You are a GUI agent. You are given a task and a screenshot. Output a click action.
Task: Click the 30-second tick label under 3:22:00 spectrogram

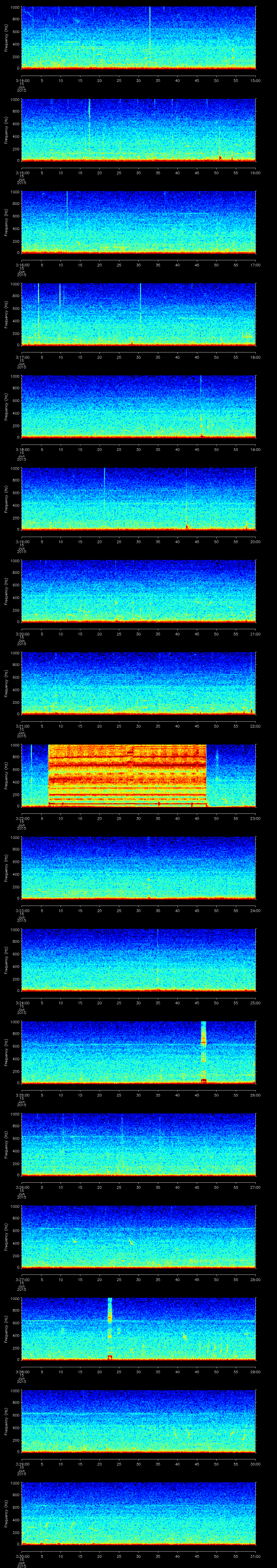pyautogui.click(x=138, y=818)
